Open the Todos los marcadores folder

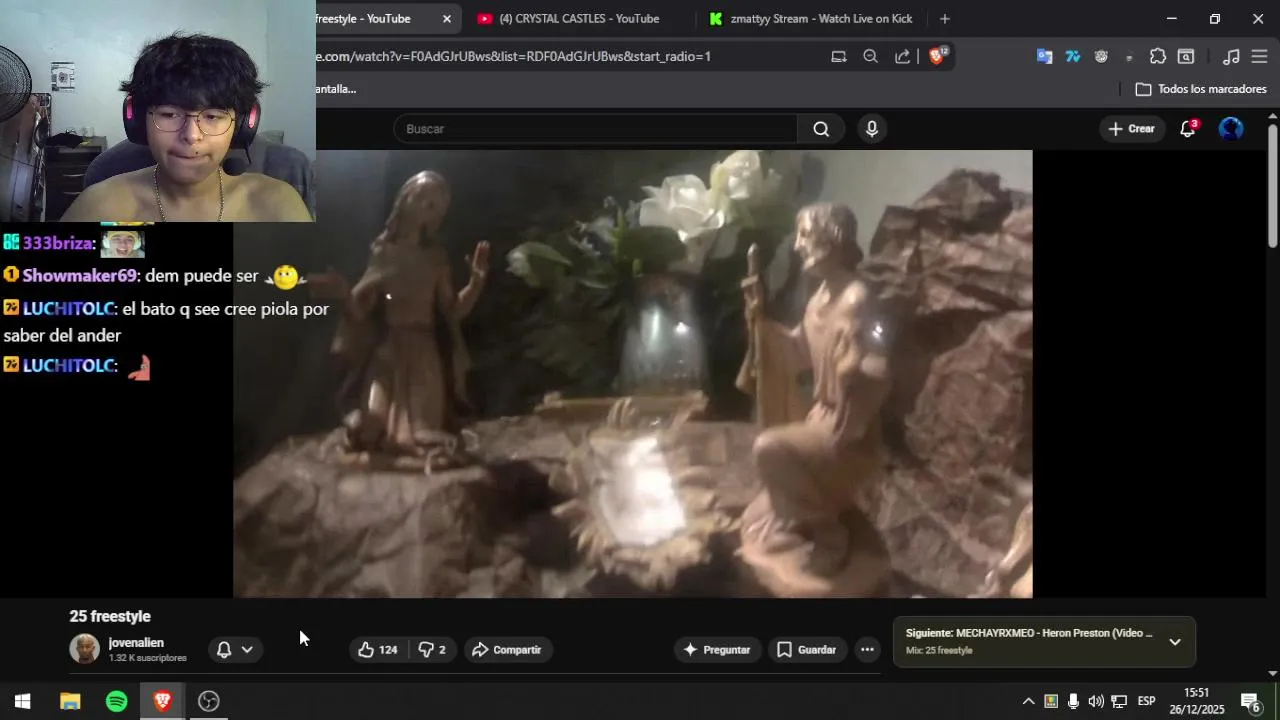coord(1201,89)
